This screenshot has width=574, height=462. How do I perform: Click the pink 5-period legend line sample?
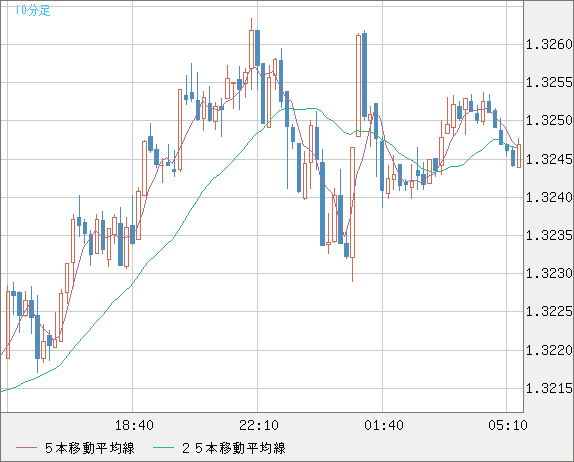(x=26, y=448)
